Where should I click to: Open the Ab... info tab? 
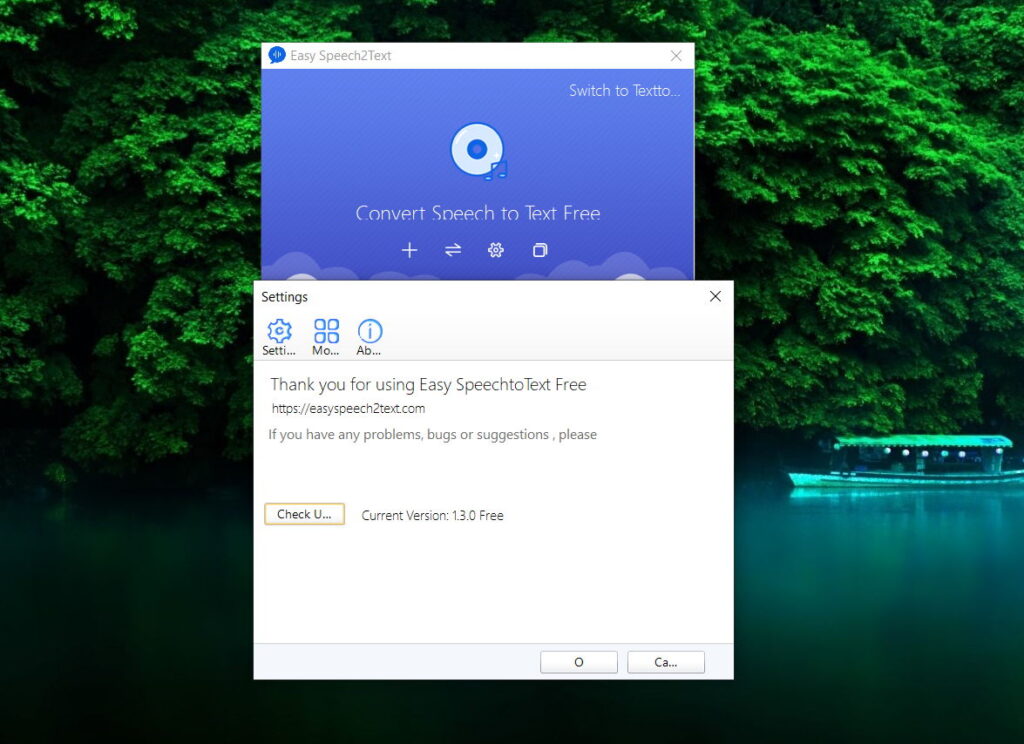[x=370, y=337]
